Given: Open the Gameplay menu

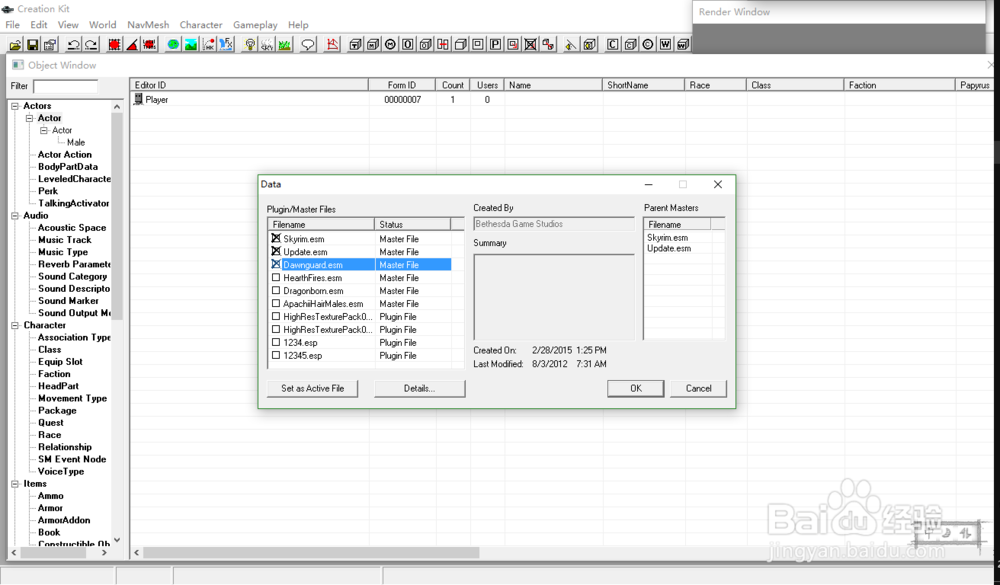Looking at the screenshot, I should (255, 25).
